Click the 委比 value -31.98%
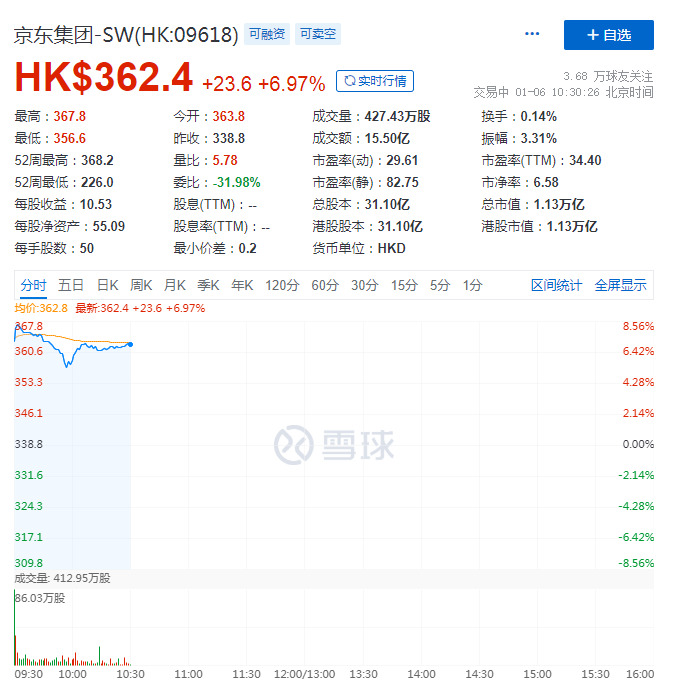 pos(237,182)
